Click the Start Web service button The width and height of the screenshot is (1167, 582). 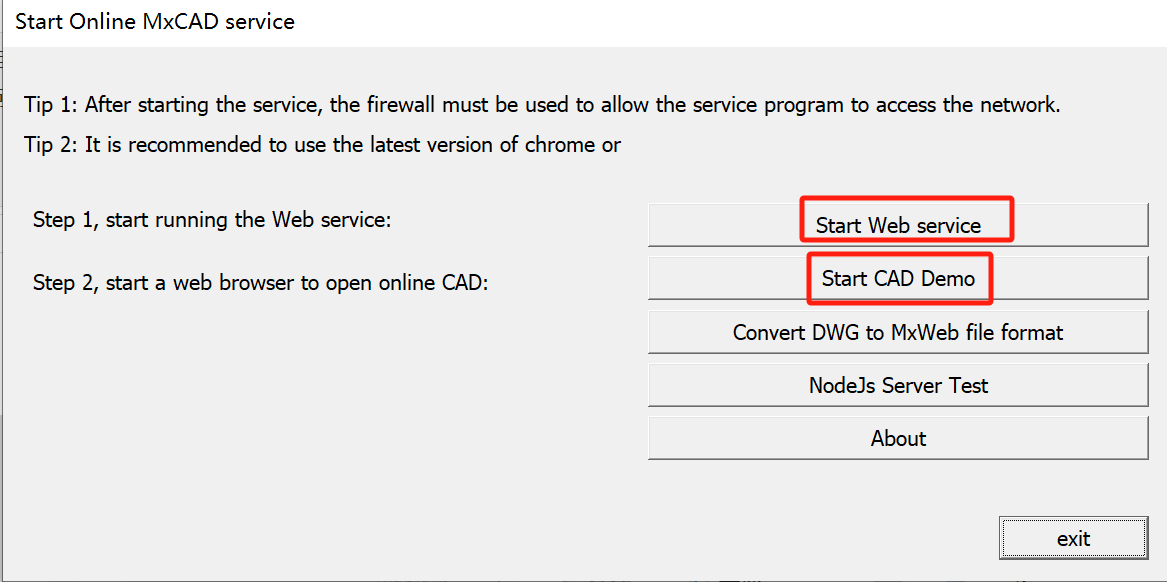click(x=897, y=225)
